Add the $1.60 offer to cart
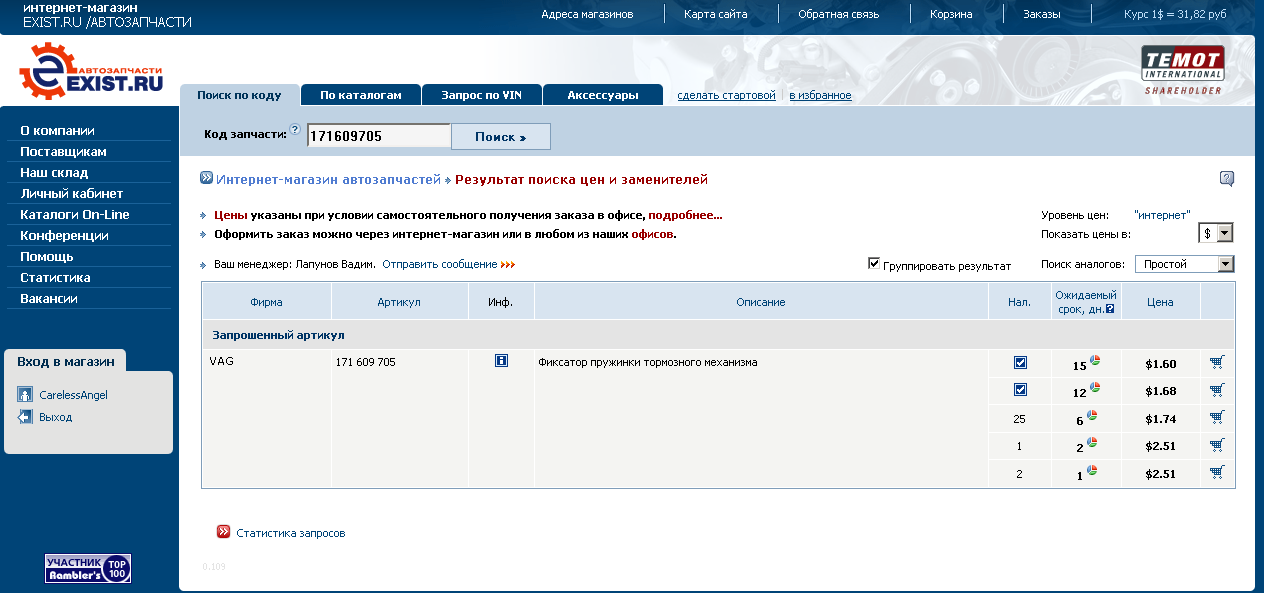1264x593 pixels. pos(1216,362)
